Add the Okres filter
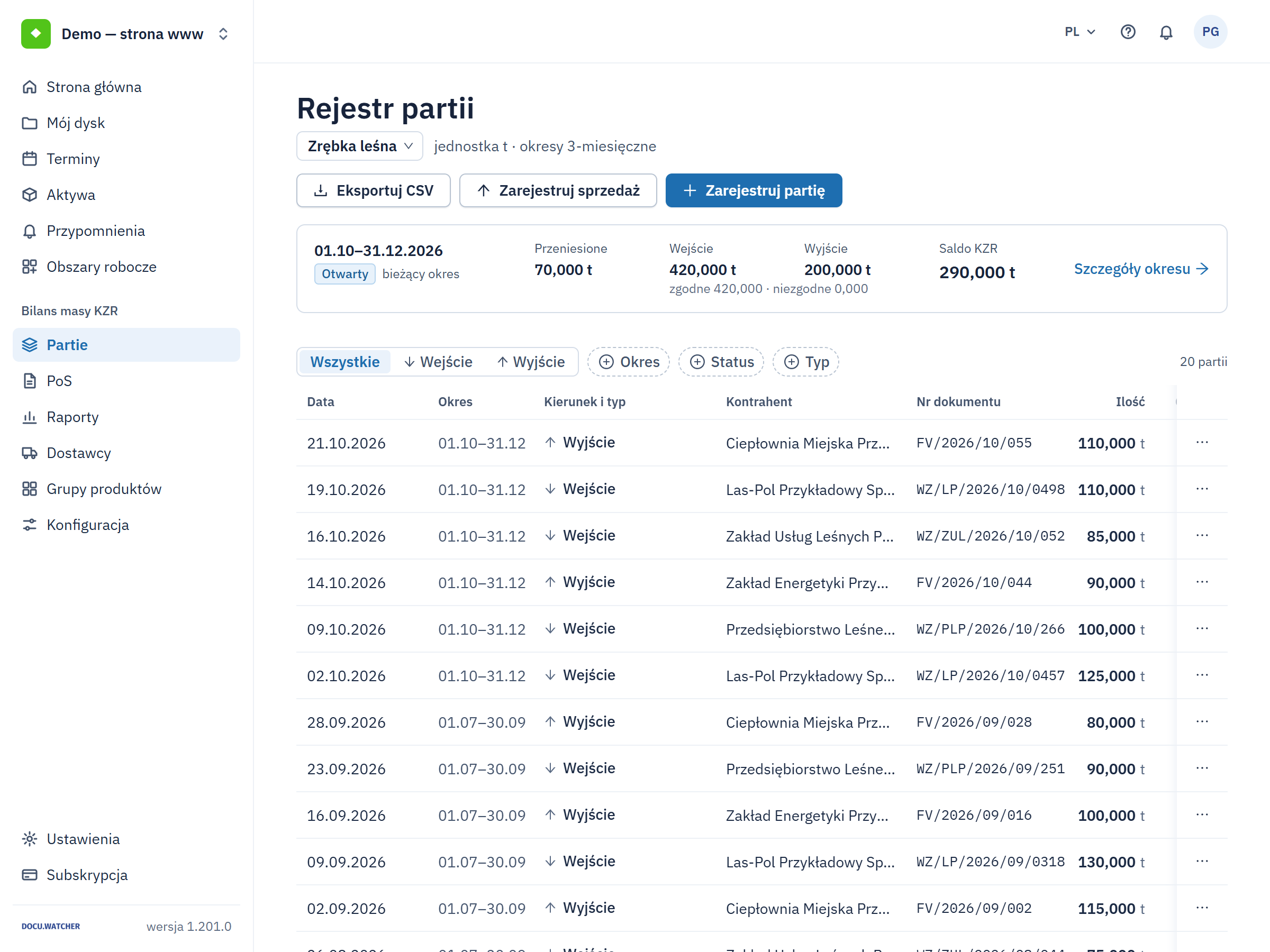 point(629,362)
